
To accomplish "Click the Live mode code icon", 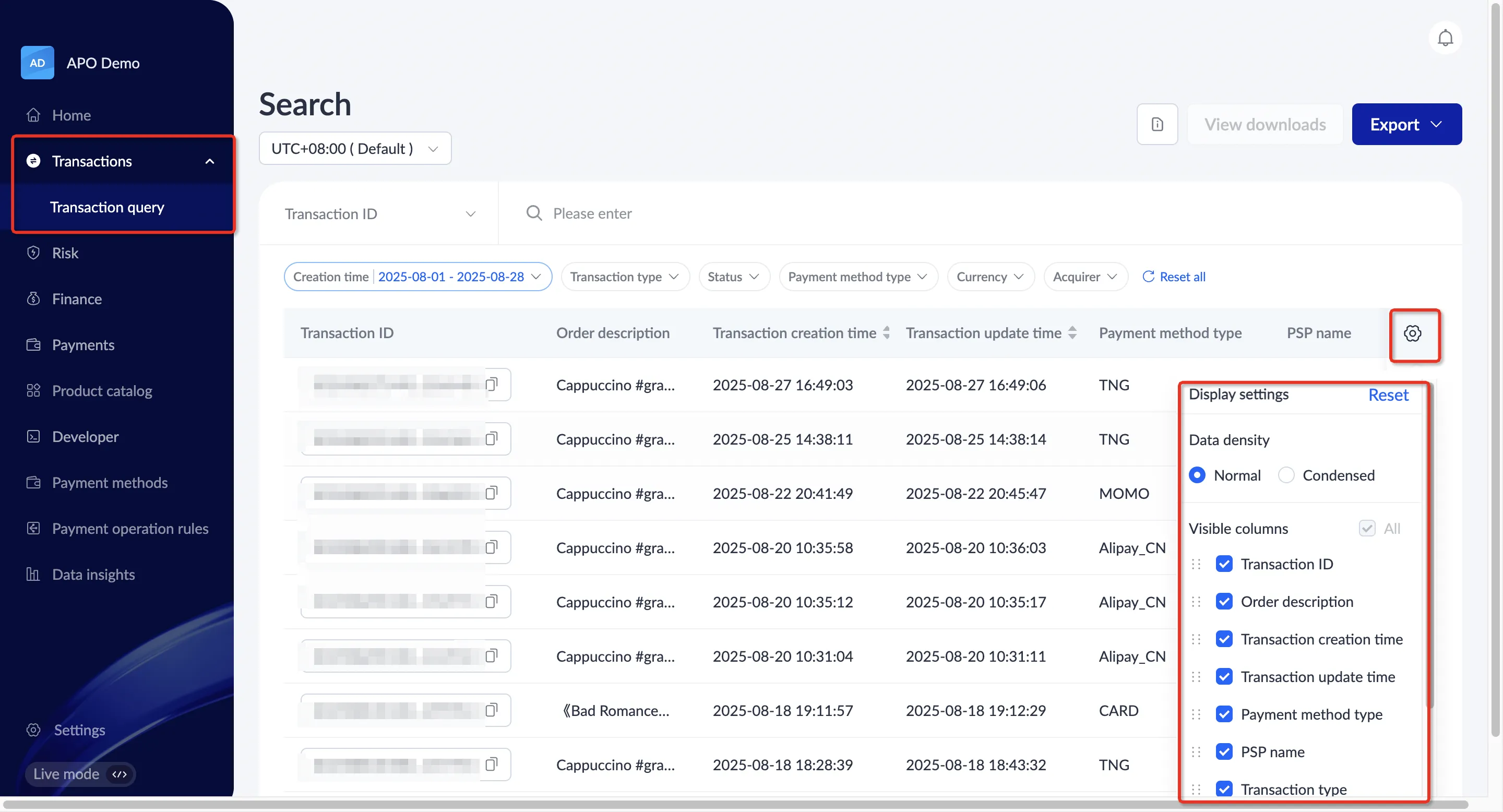I will [x=120, y=774].
